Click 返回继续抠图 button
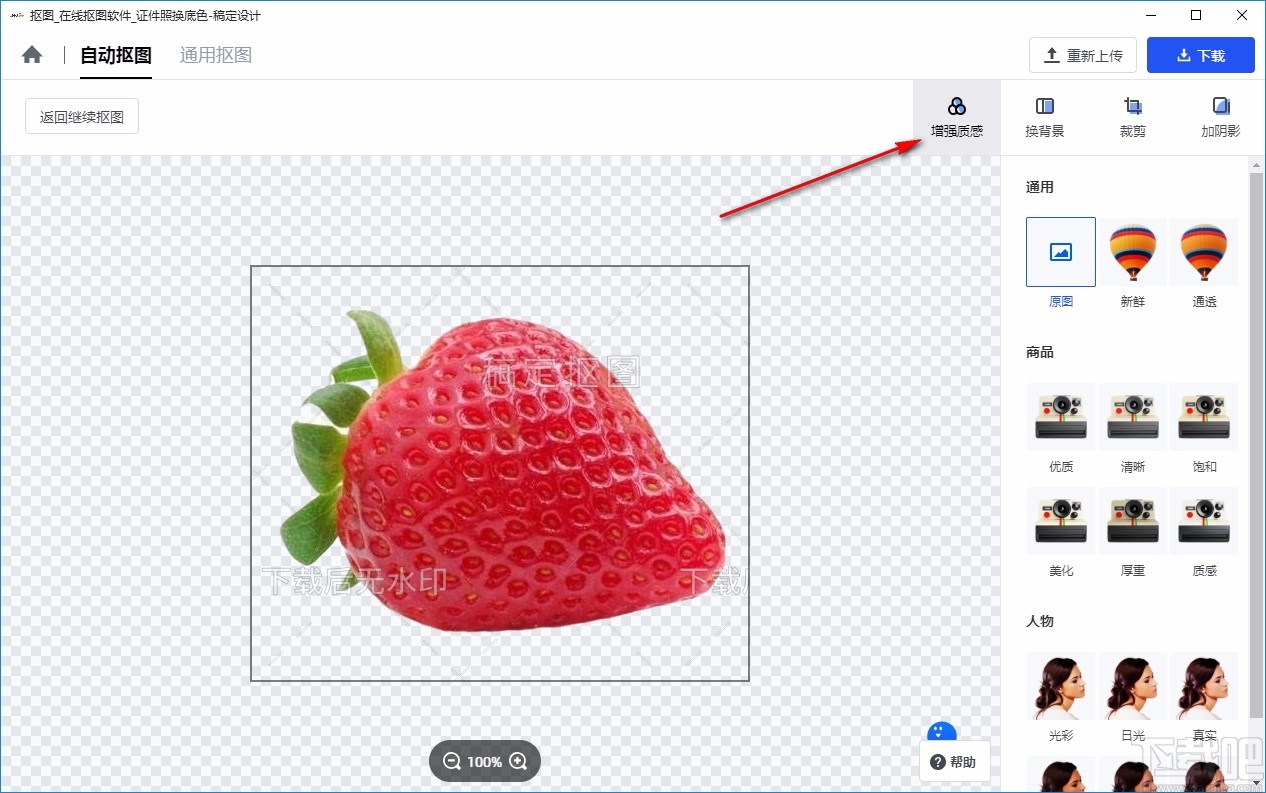The image size is (1266, 793). pyautogui.click(x=82, y=116)
